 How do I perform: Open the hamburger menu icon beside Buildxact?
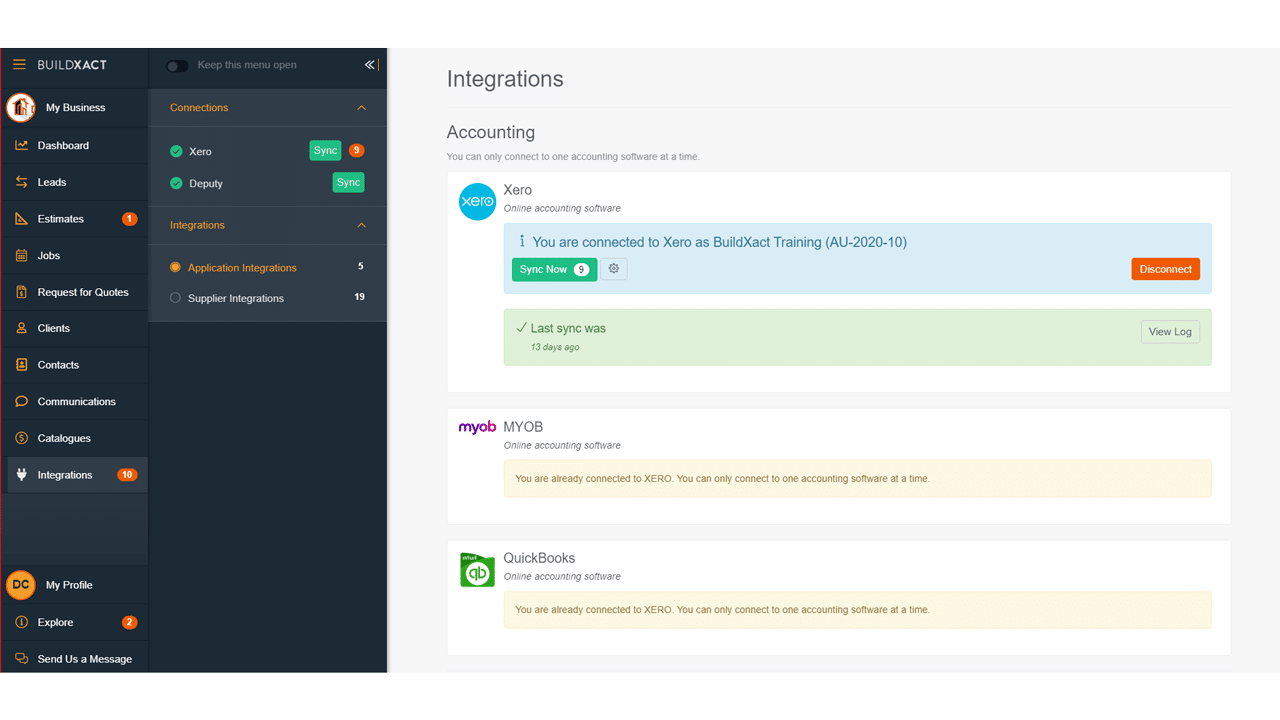point(19,65)
